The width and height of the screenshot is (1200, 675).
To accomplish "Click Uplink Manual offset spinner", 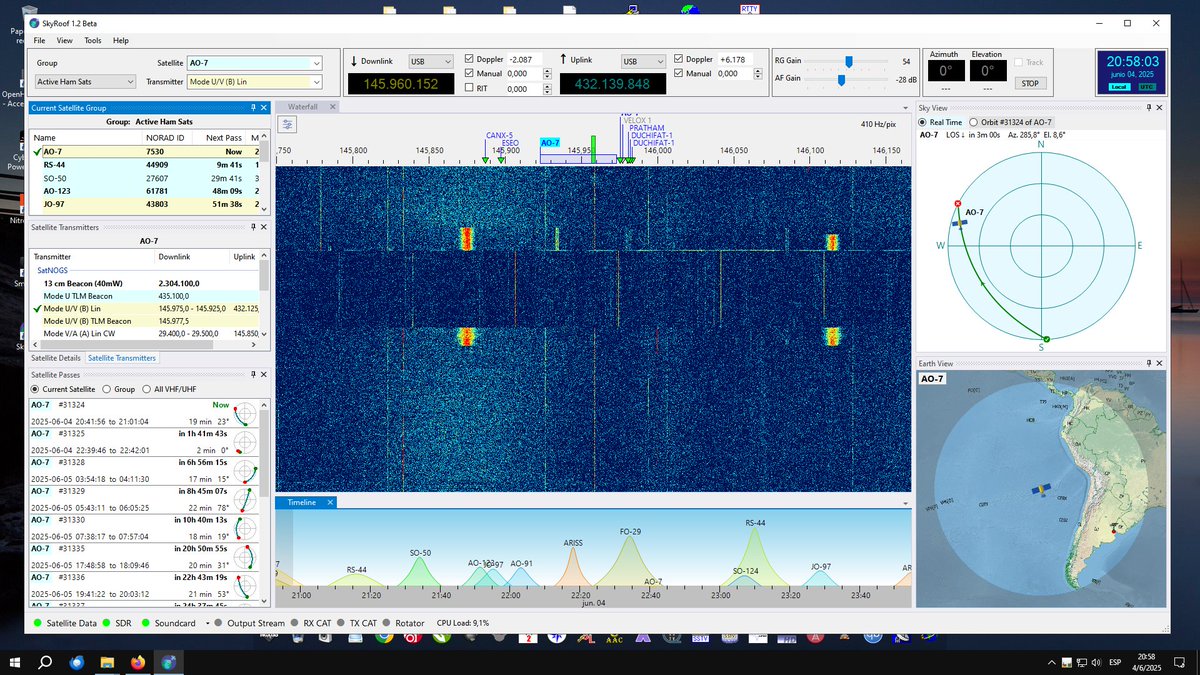I will pos(757,74).
